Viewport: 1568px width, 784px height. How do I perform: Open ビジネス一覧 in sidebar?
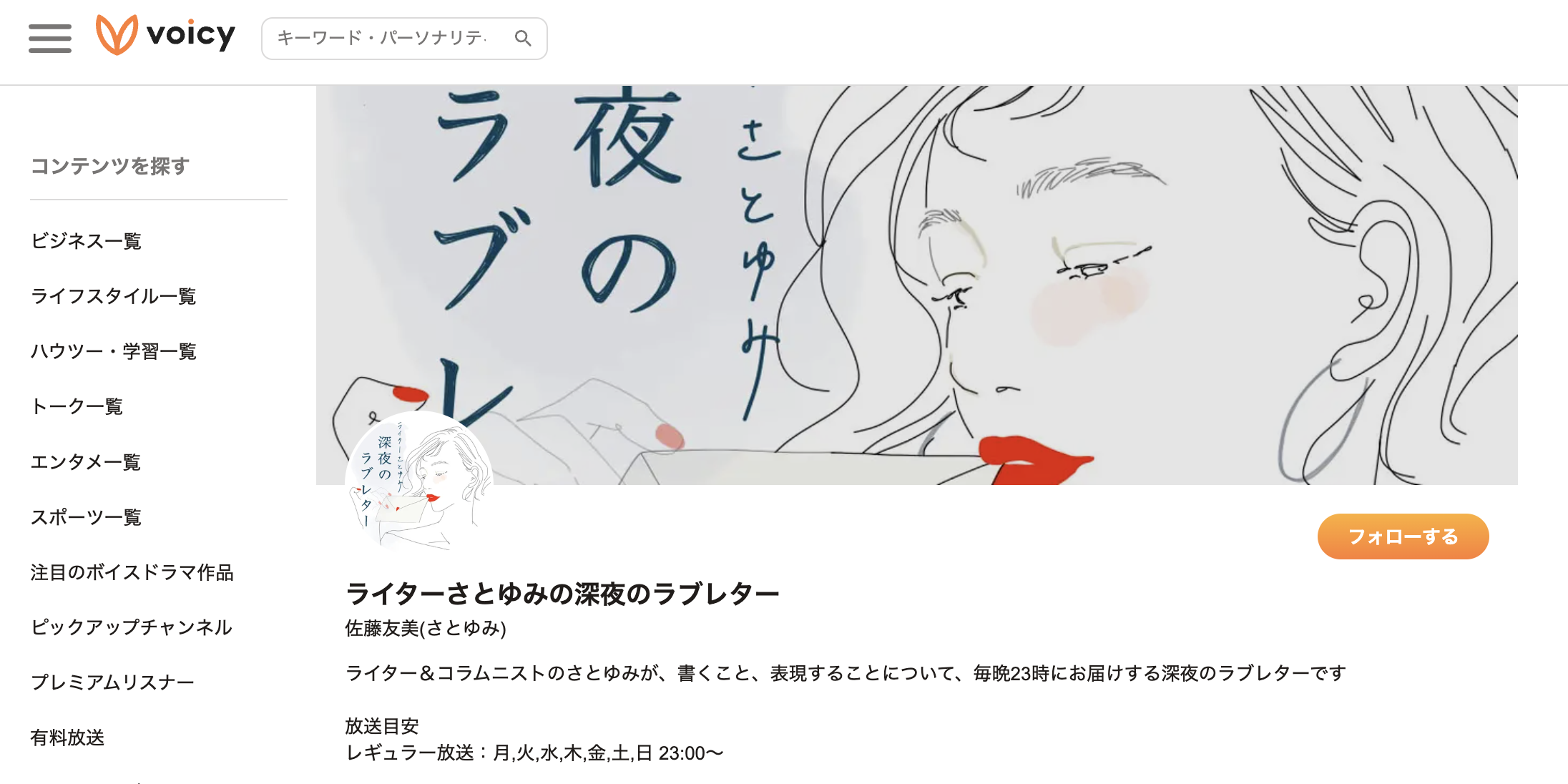click(86, 241)
